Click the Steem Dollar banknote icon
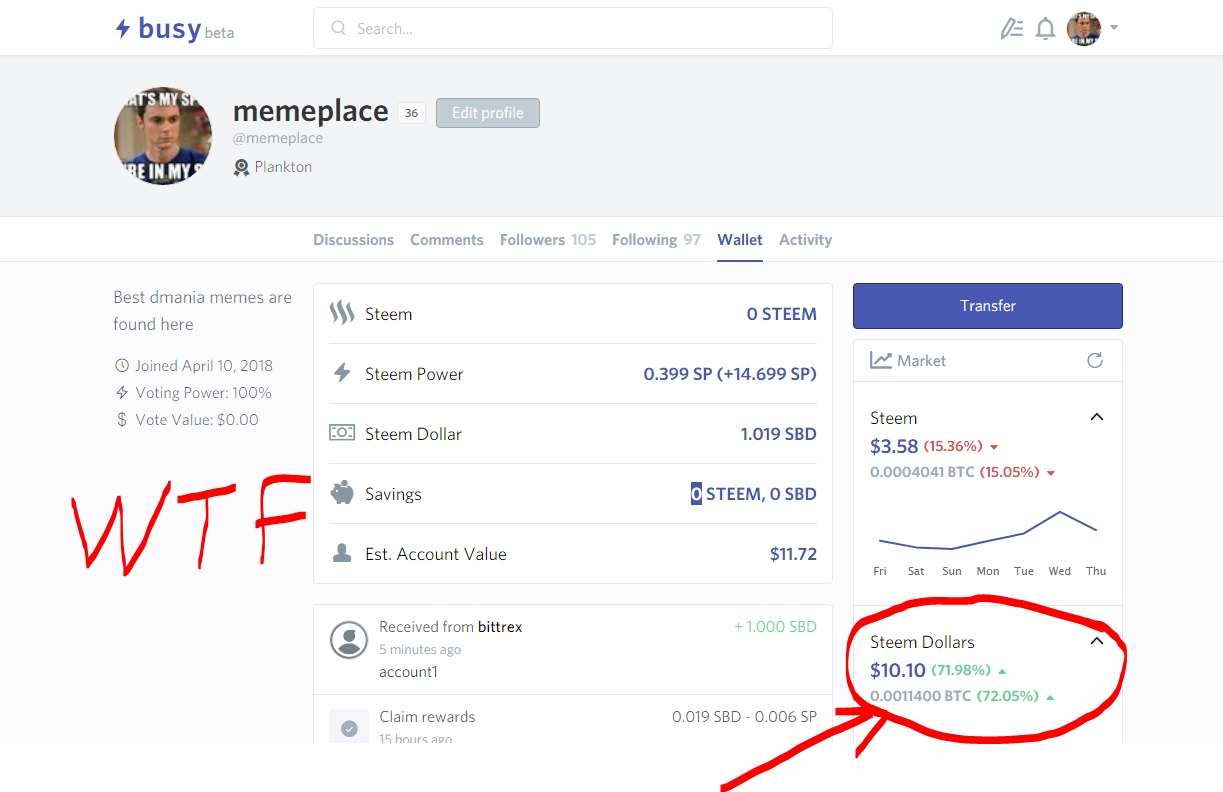Viewport: 1223px width, 792px height. (x=342, y=433)
